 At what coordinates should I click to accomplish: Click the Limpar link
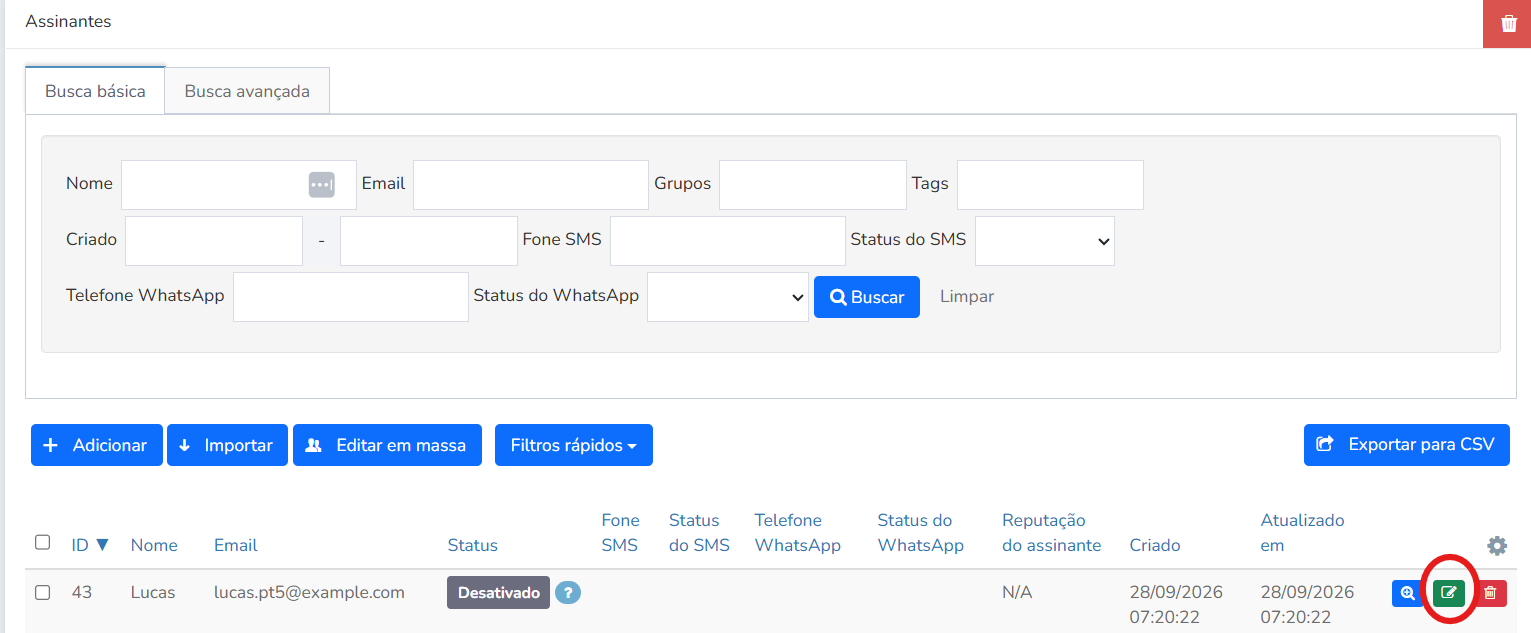967,297
